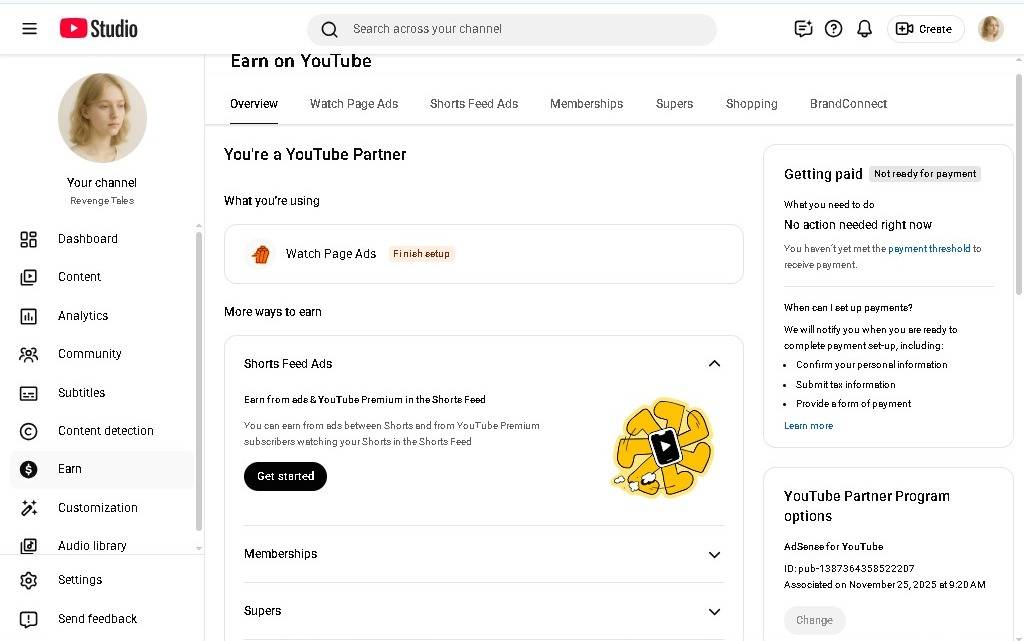
Task: Open the Send feedback icon
Action: tap(29, 619)
